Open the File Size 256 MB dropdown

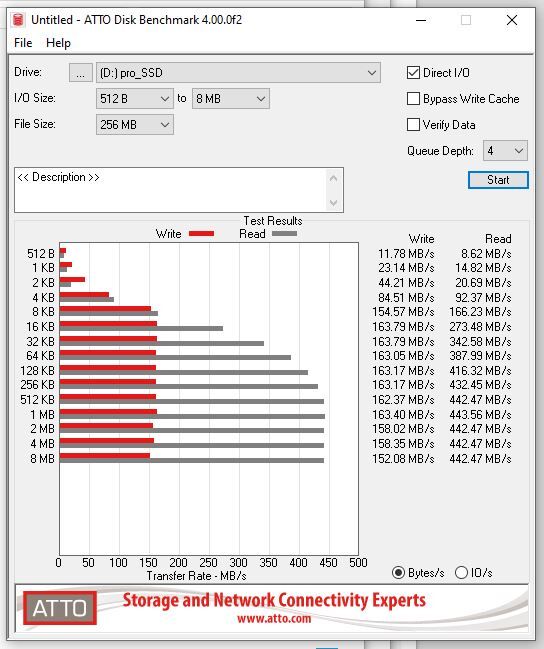tap(135, 125)
